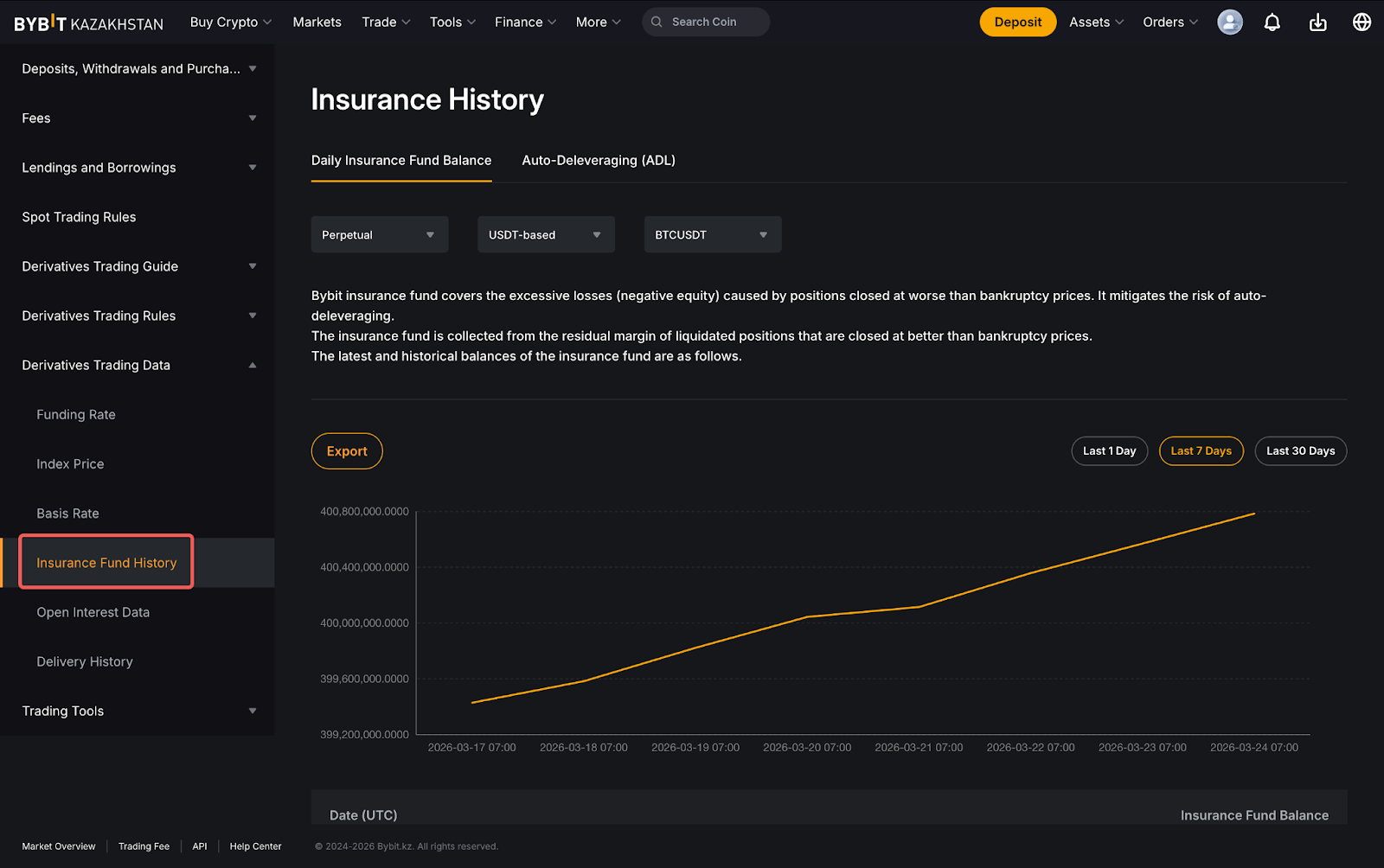Click the Search Coin input field

click(714, 22)
